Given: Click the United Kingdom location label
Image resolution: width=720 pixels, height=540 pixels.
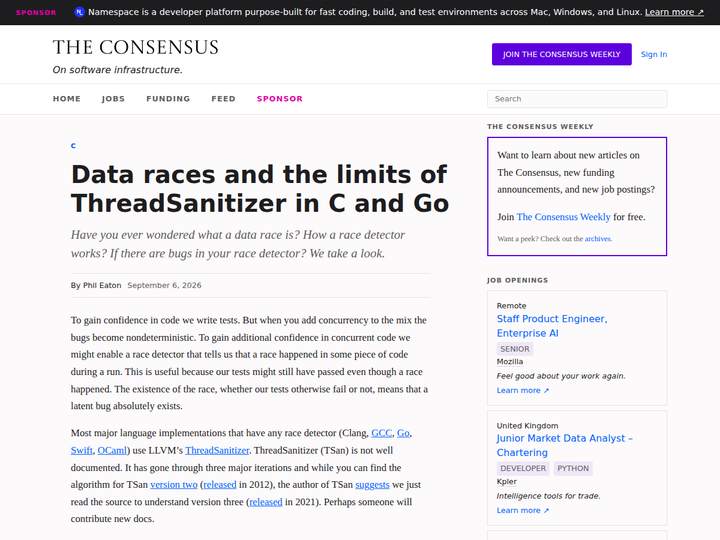Looking at the screenshot, I should pyautogui.click(x=527, y=426).
